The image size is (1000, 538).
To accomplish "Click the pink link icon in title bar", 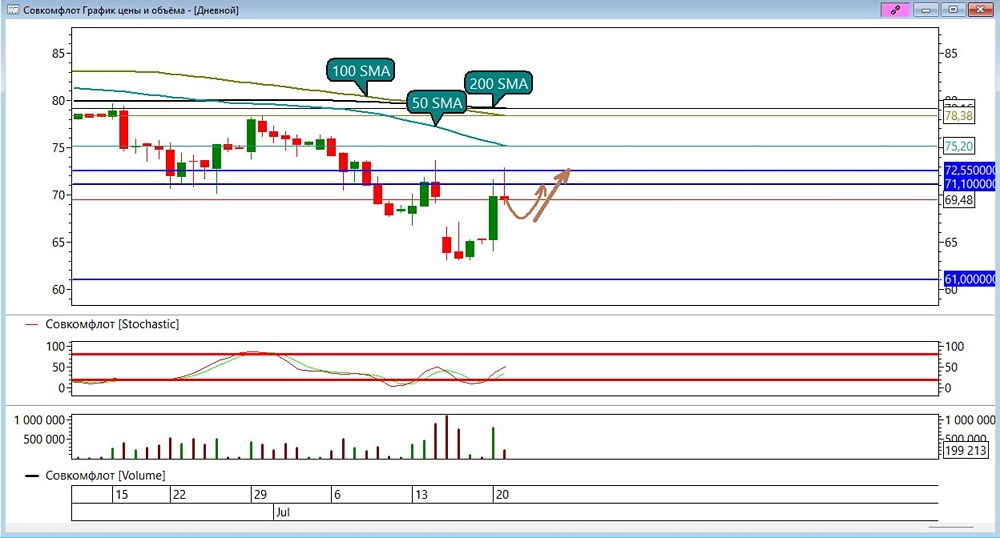I will 895,10.
